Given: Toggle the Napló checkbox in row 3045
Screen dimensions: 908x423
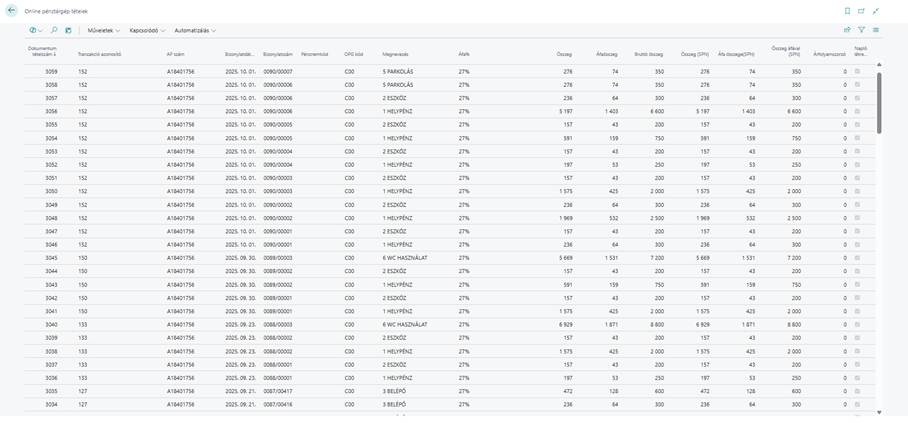Looking at the screenshot, I should (x=857, y=258).
